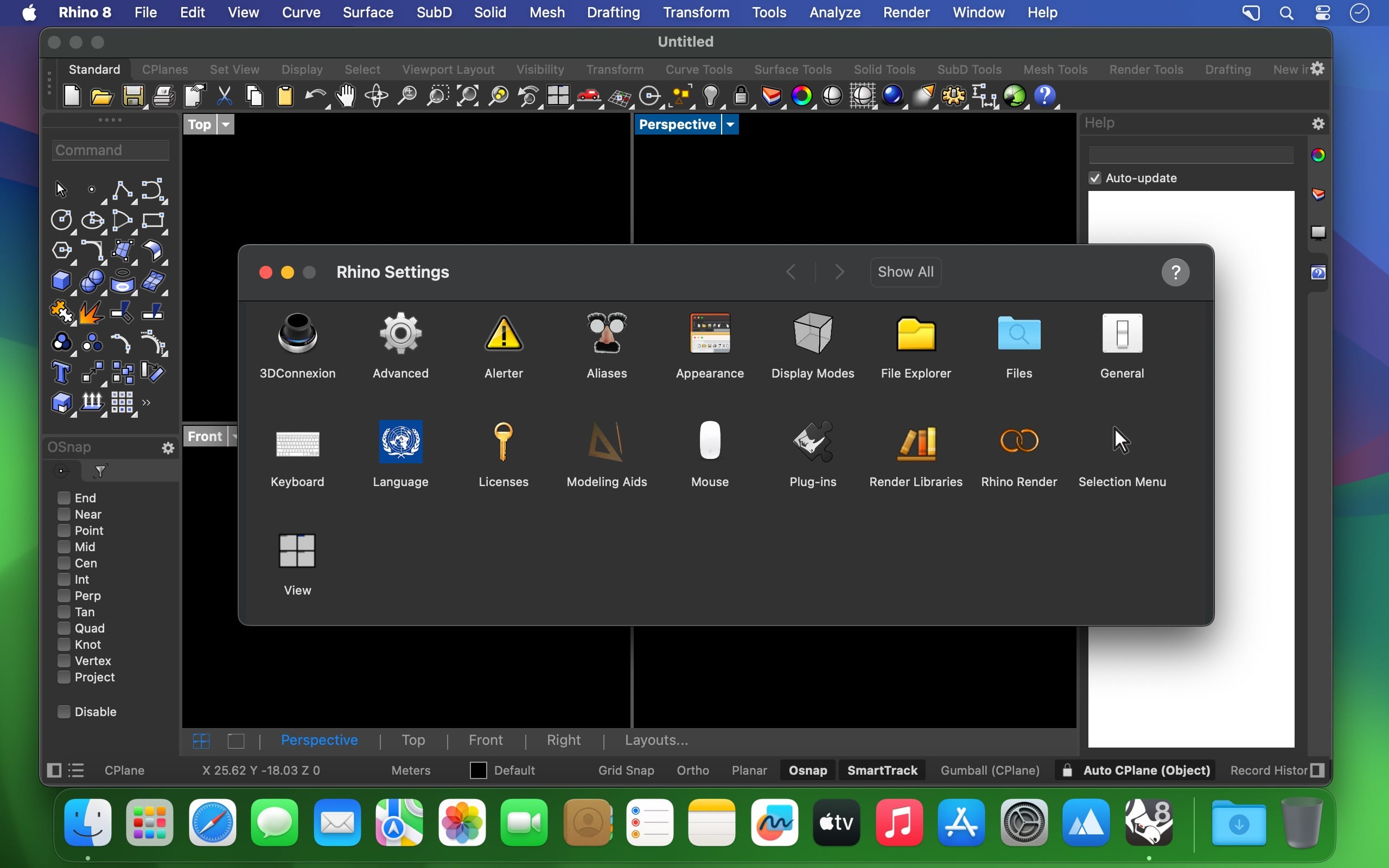This screenshot has width=1389, height=868.
Task: Toggle the Auto-update checkbox in Help
Action: click(1094, 178)
